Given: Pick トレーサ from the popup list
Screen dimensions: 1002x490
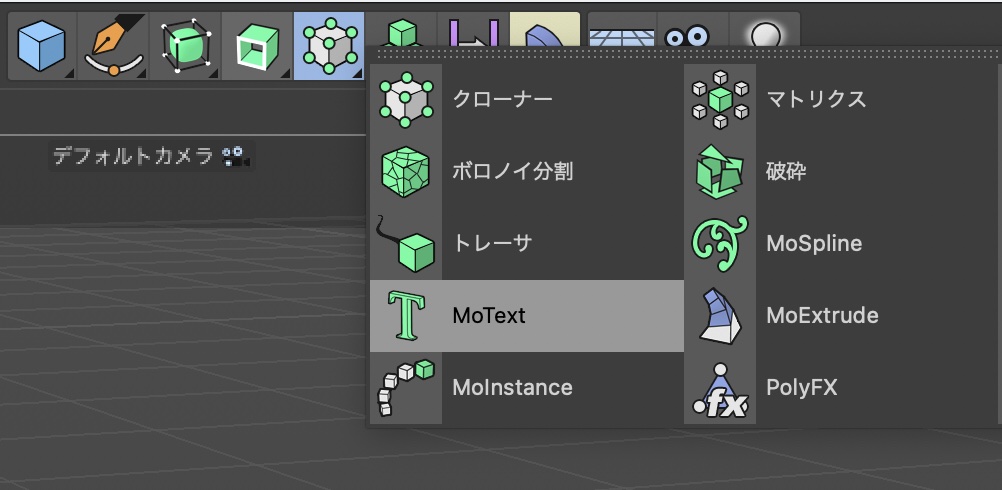Looking at the screenshot, I should click(527, 243).
